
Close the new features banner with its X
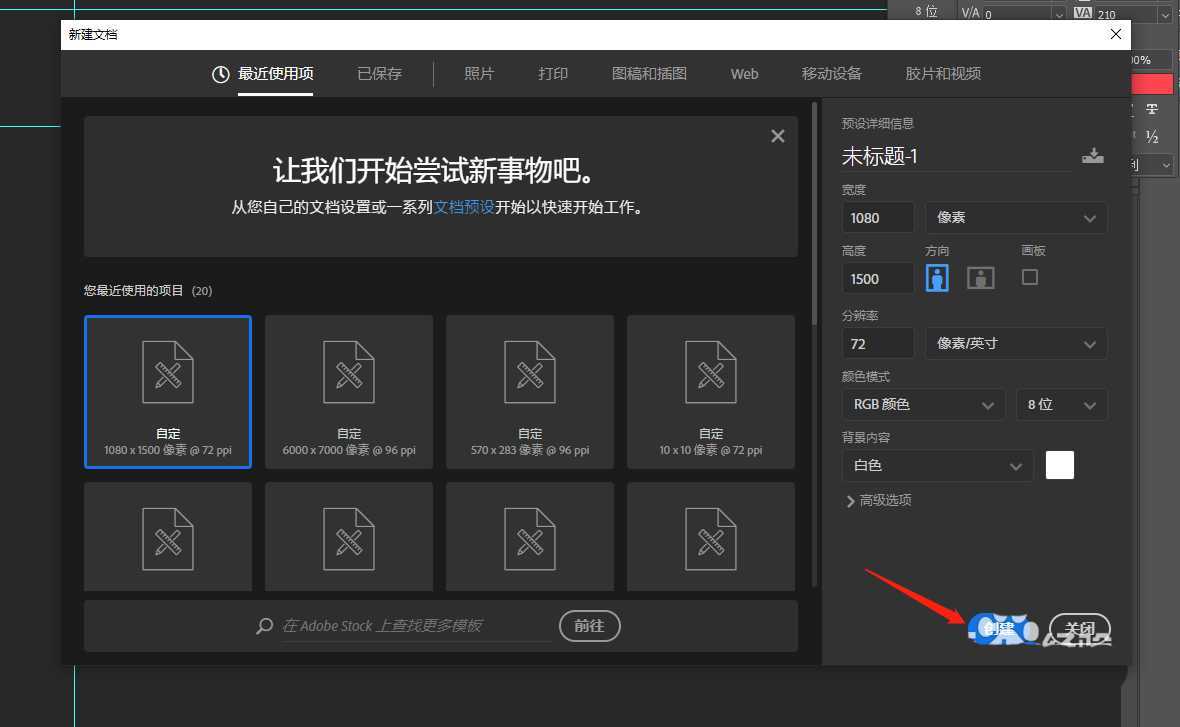pos(777,135)
